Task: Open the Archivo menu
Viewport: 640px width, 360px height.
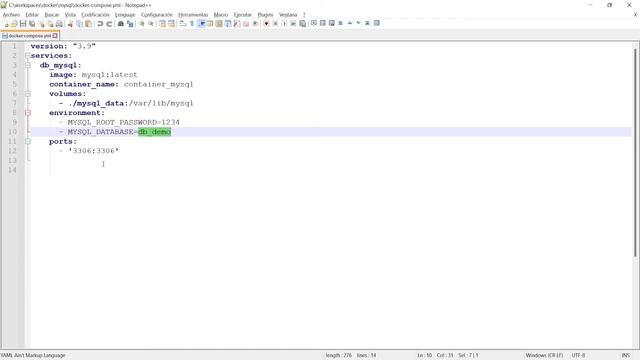Action: coord(11,15)
